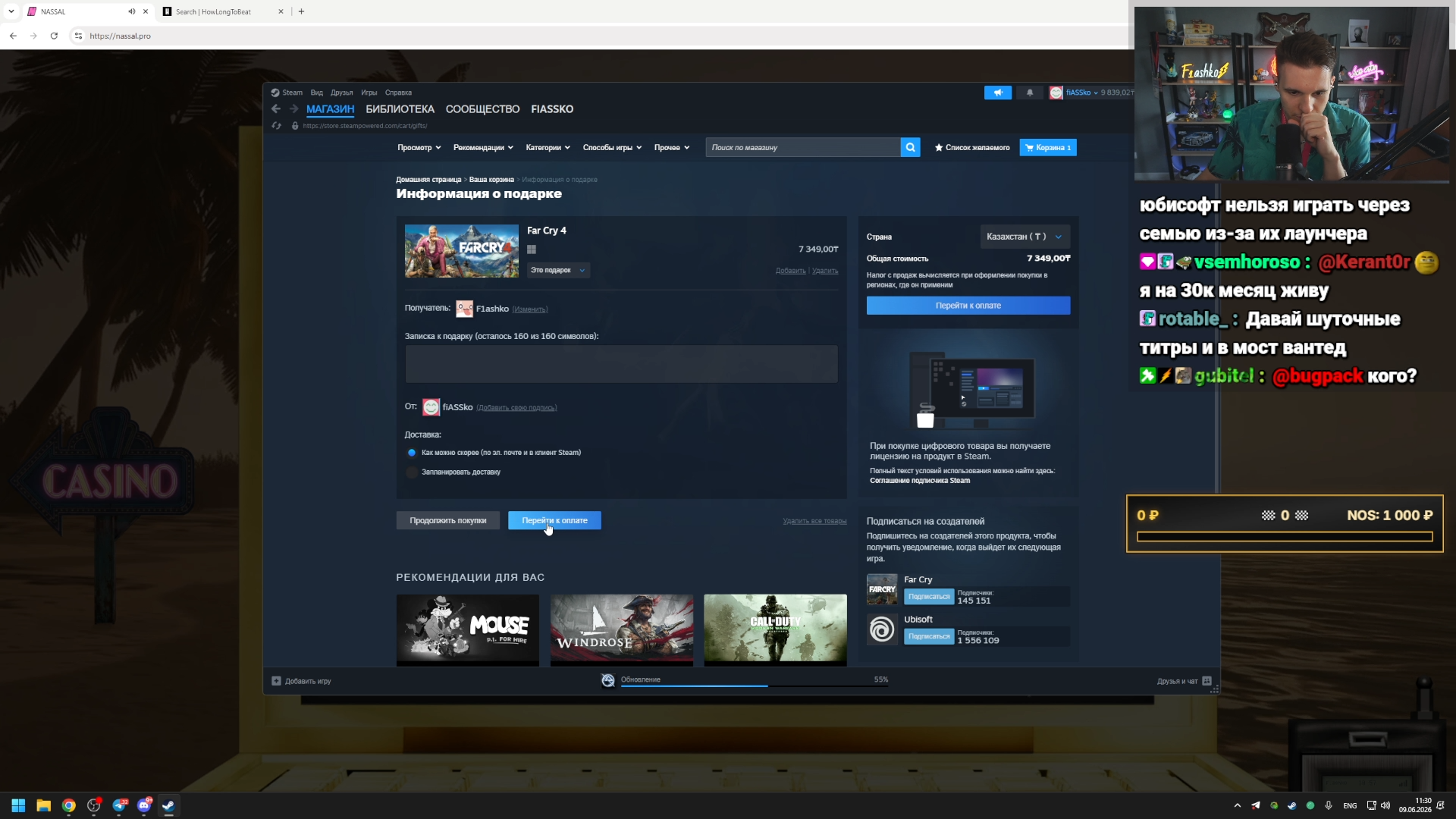Click the Steam logo menu icon
This screenshot has height=819, width=1456.
click(275, 93)
